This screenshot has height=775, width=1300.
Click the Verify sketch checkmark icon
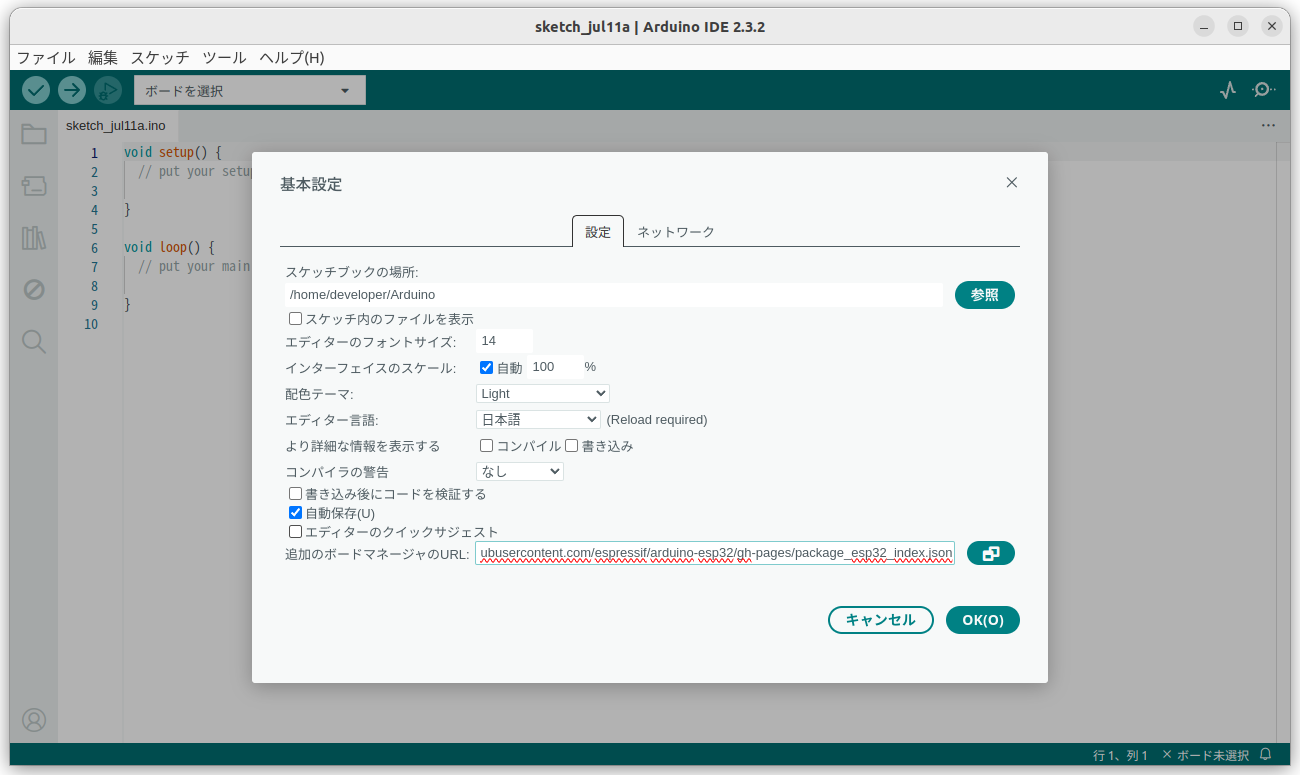point(35,89)
